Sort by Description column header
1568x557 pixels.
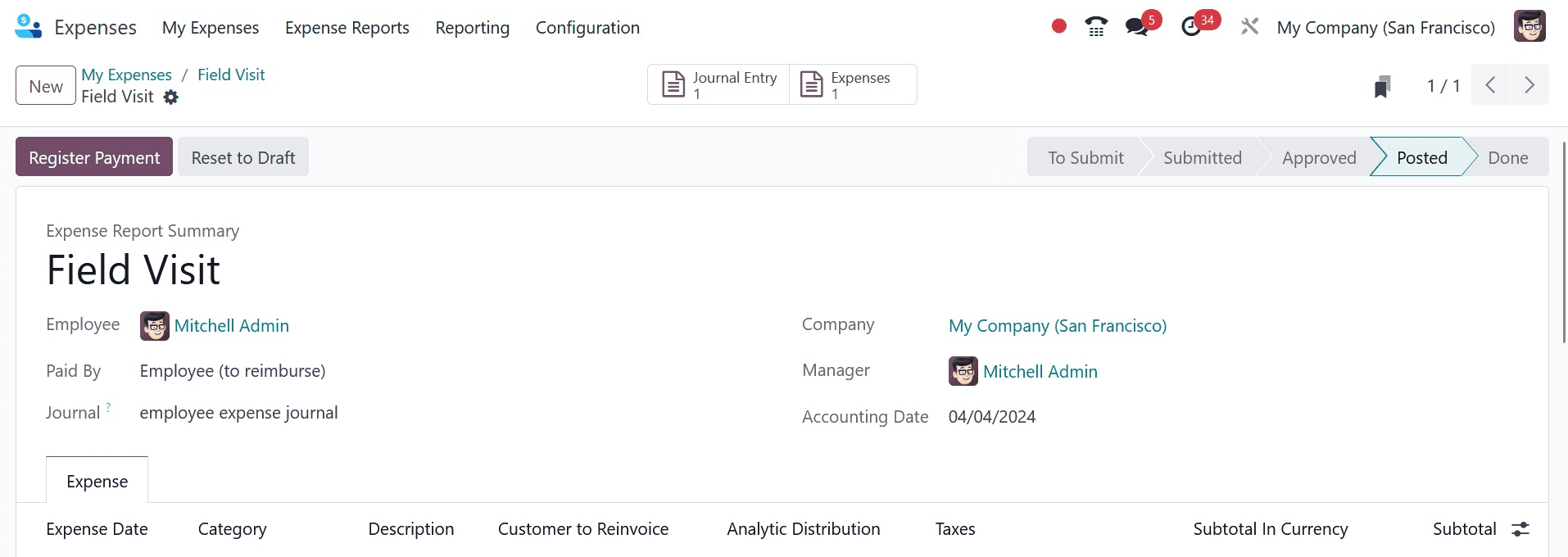click(x=411, y=529)
